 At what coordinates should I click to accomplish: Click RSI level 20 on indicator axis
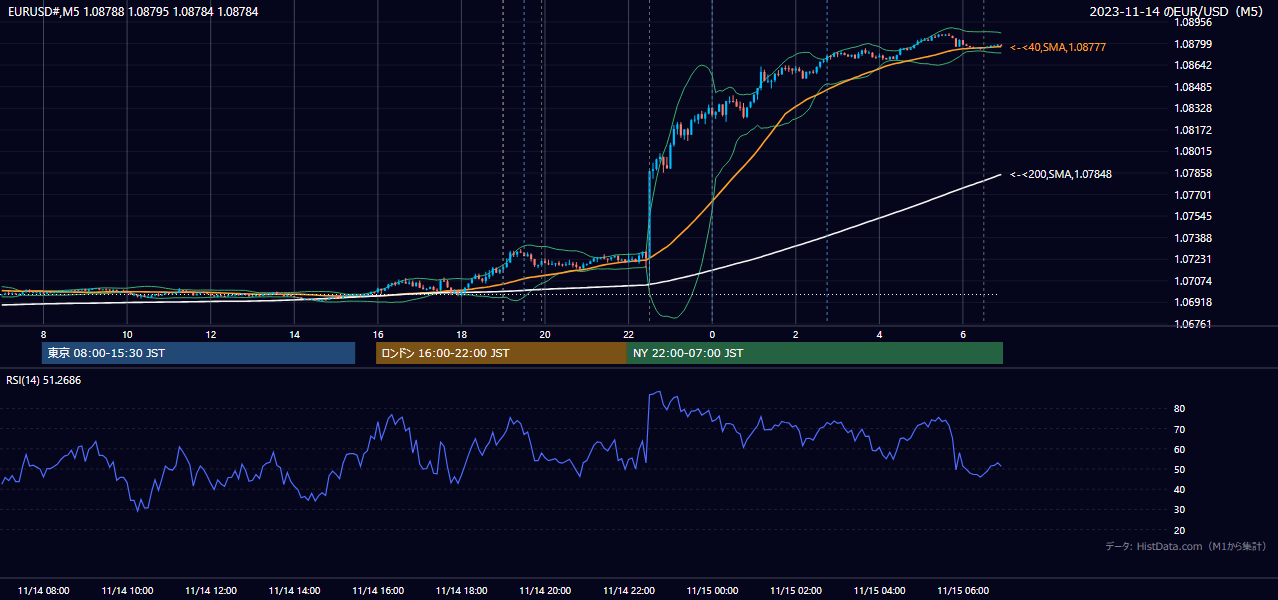click(x=1180, y=531)
